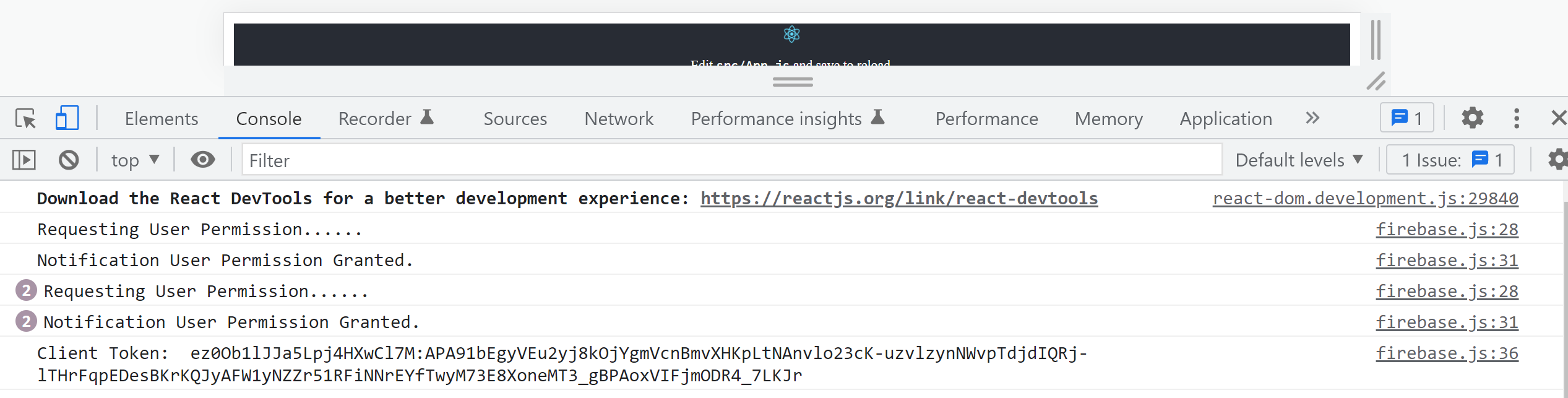
Task: Open the Default levels dropdown
Action: click(x=1299, y=160)
